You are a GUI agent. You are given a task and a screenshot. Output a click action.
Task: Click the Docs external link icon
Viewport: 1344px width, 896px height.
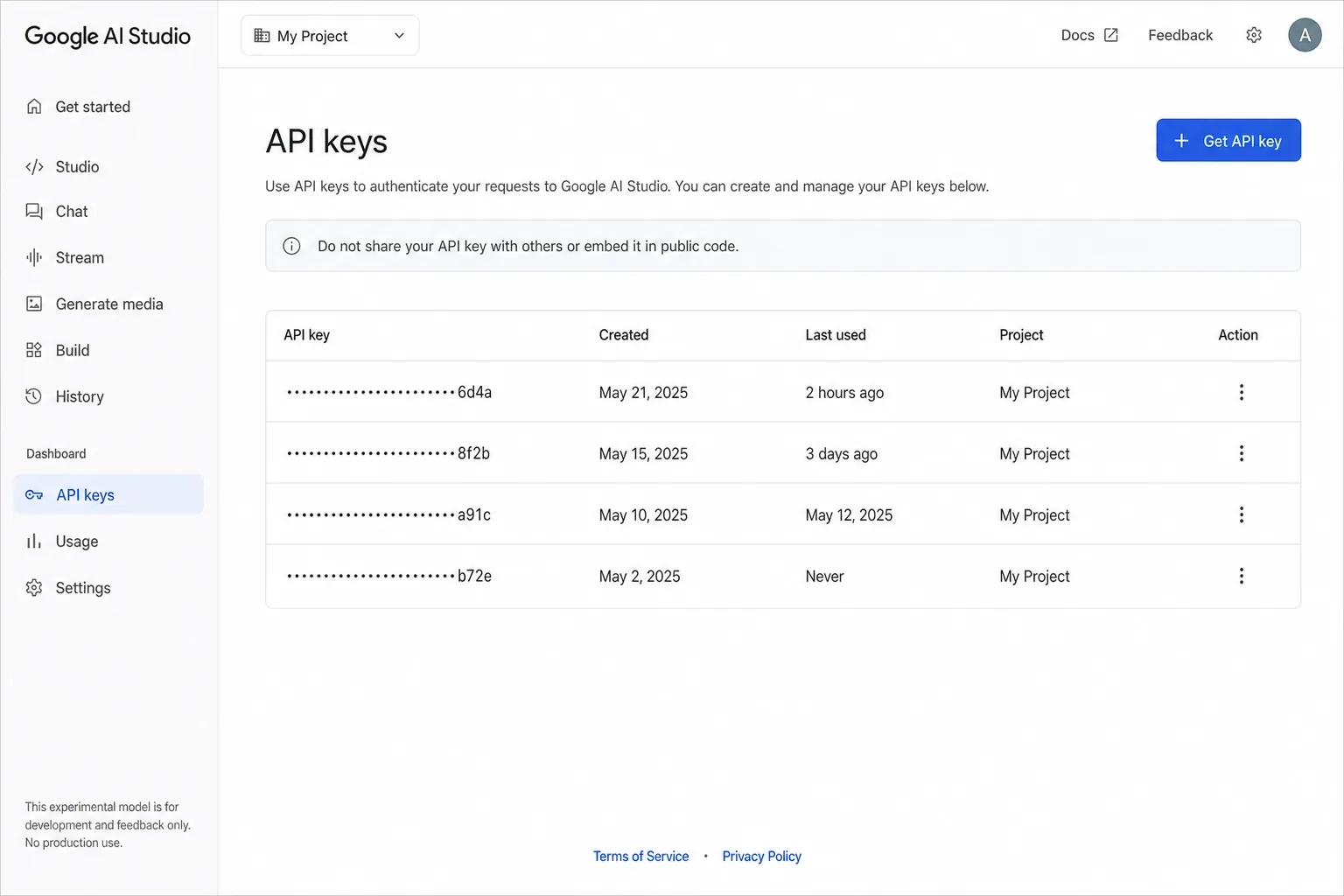coord(1111,35)
